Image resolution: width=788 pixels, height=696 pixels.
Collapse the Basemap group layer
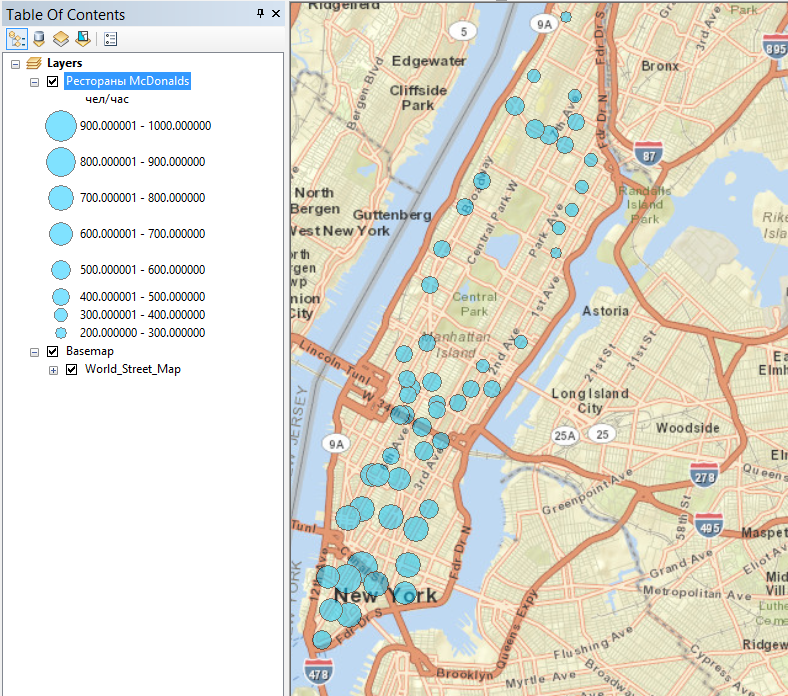tap(34, 352)
